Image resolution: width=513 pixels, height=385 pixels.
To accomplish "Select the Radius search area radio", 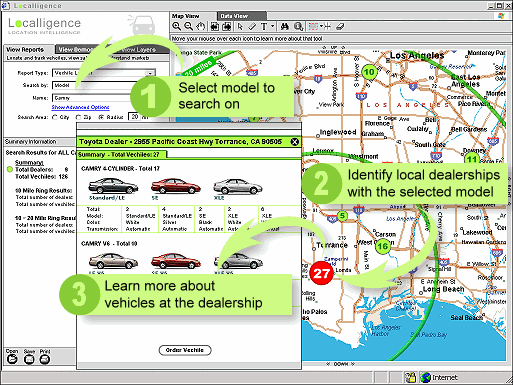I will coord(101,117).
